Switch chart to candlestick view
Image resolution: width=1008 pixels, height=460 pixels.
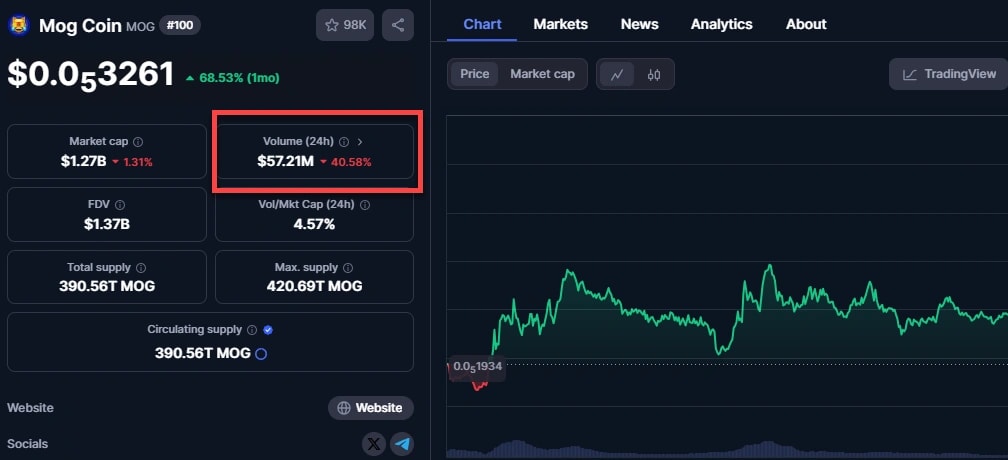coord(654,74)
